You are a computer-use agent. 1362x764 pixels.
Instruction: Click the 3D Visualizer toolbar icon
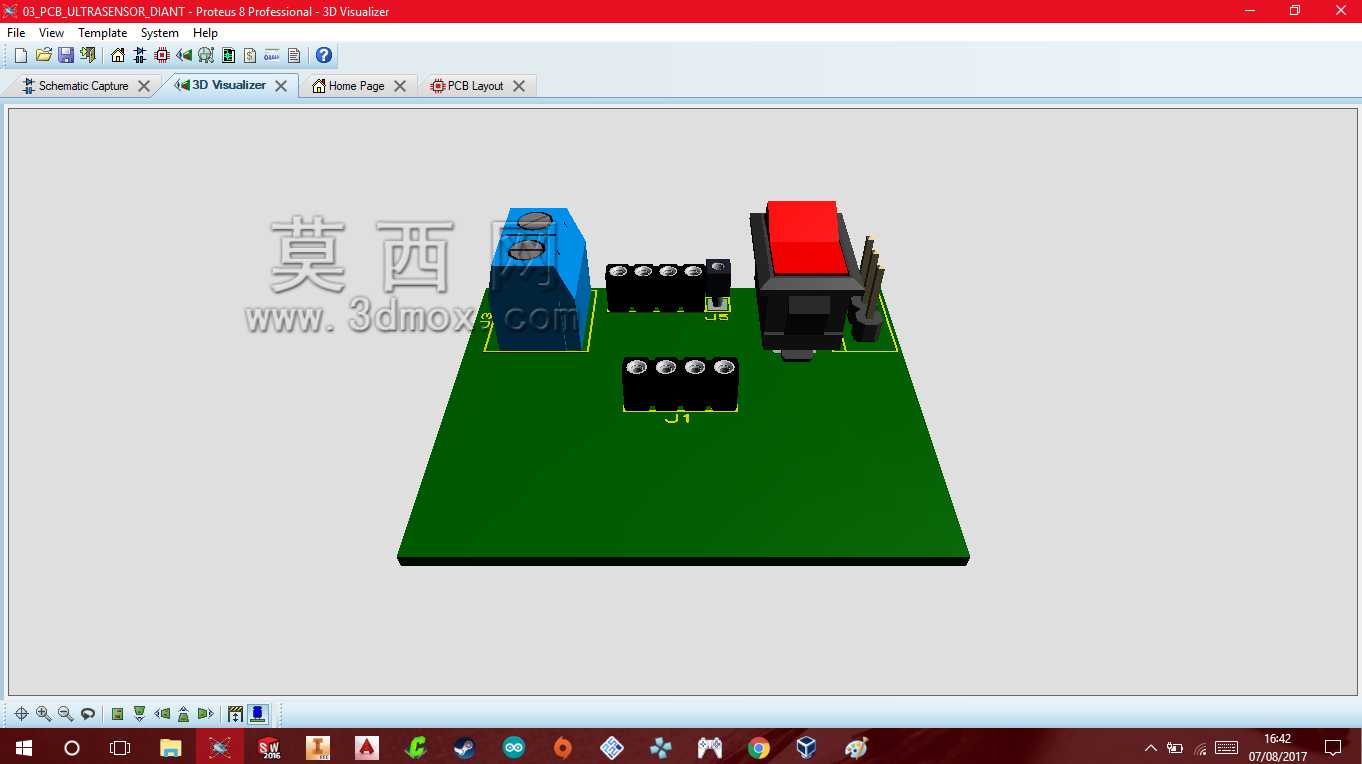pyautogui.click(x=184, y=55)
